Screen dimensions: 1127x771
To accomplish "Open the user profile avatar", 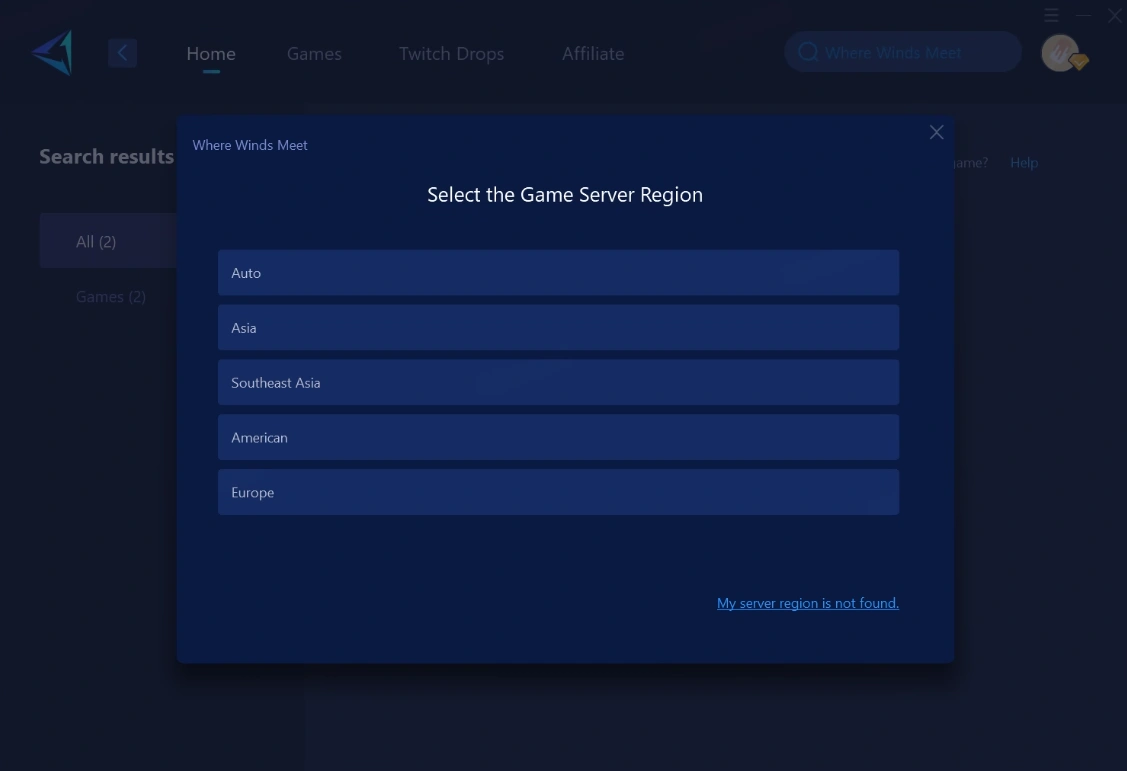I will [x=1060, y=53].
